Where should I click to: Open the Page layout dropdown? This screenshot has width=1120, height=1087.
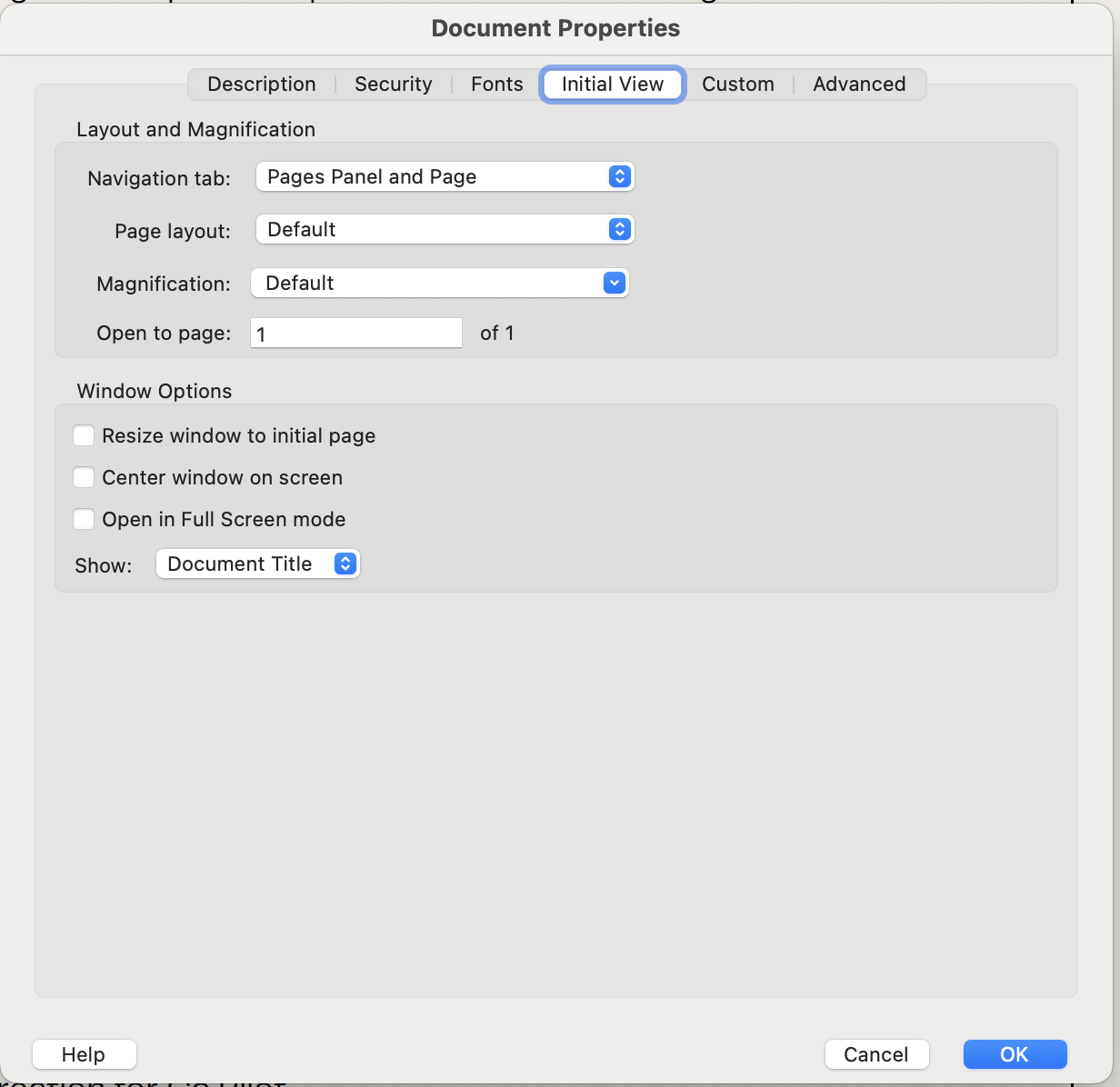[444, 230]
